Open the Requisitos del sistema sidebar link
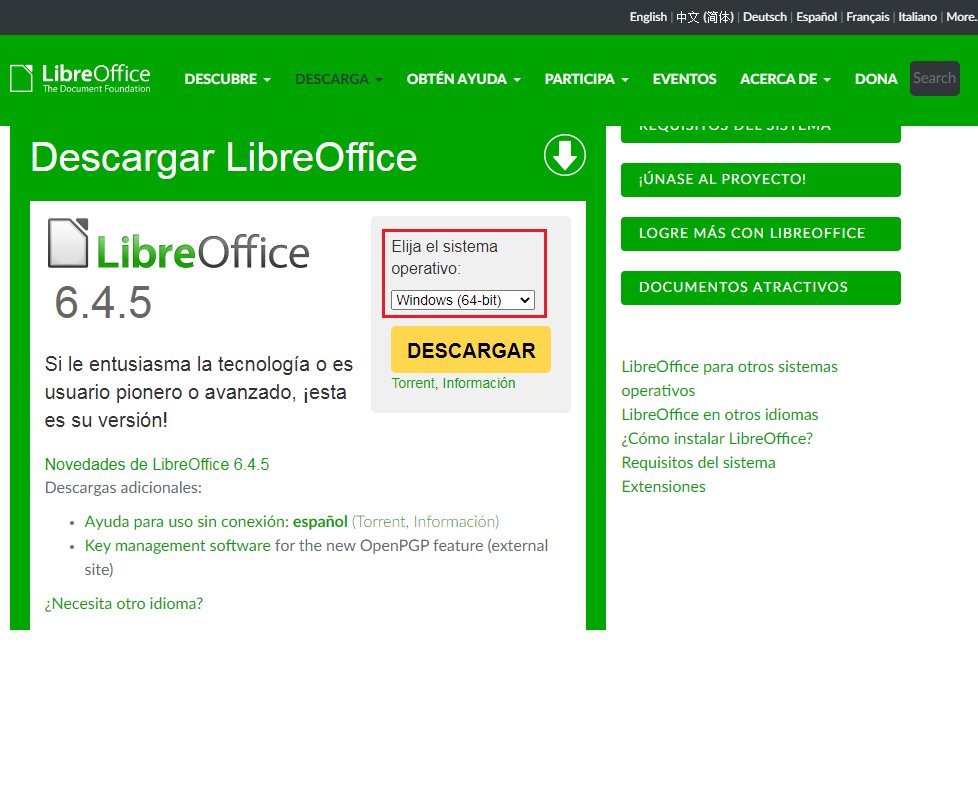The image size is (978, 800). pos(699,463)
